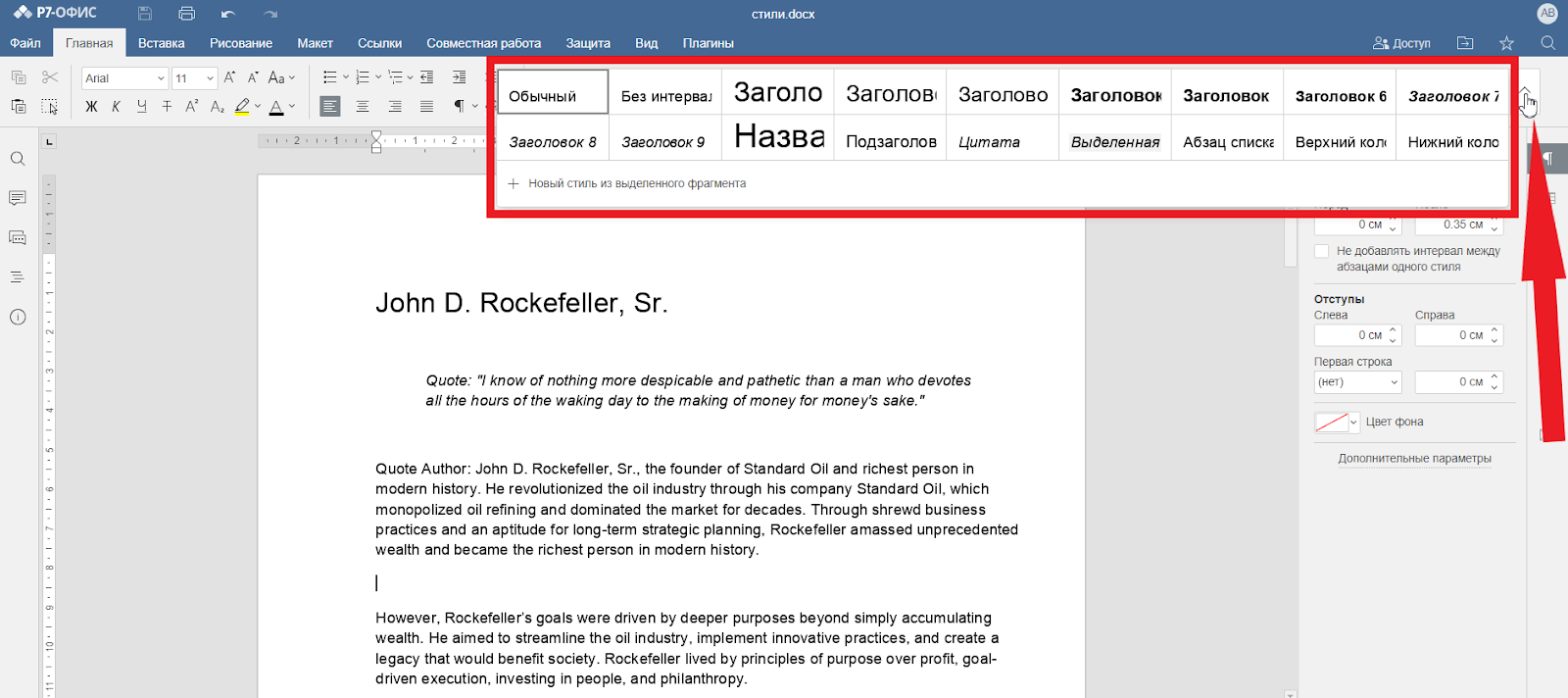The height and width of the screenshot is (698, 1568).
Task: Open the search panel in left sidebar
Action: (x=18, y=159)
